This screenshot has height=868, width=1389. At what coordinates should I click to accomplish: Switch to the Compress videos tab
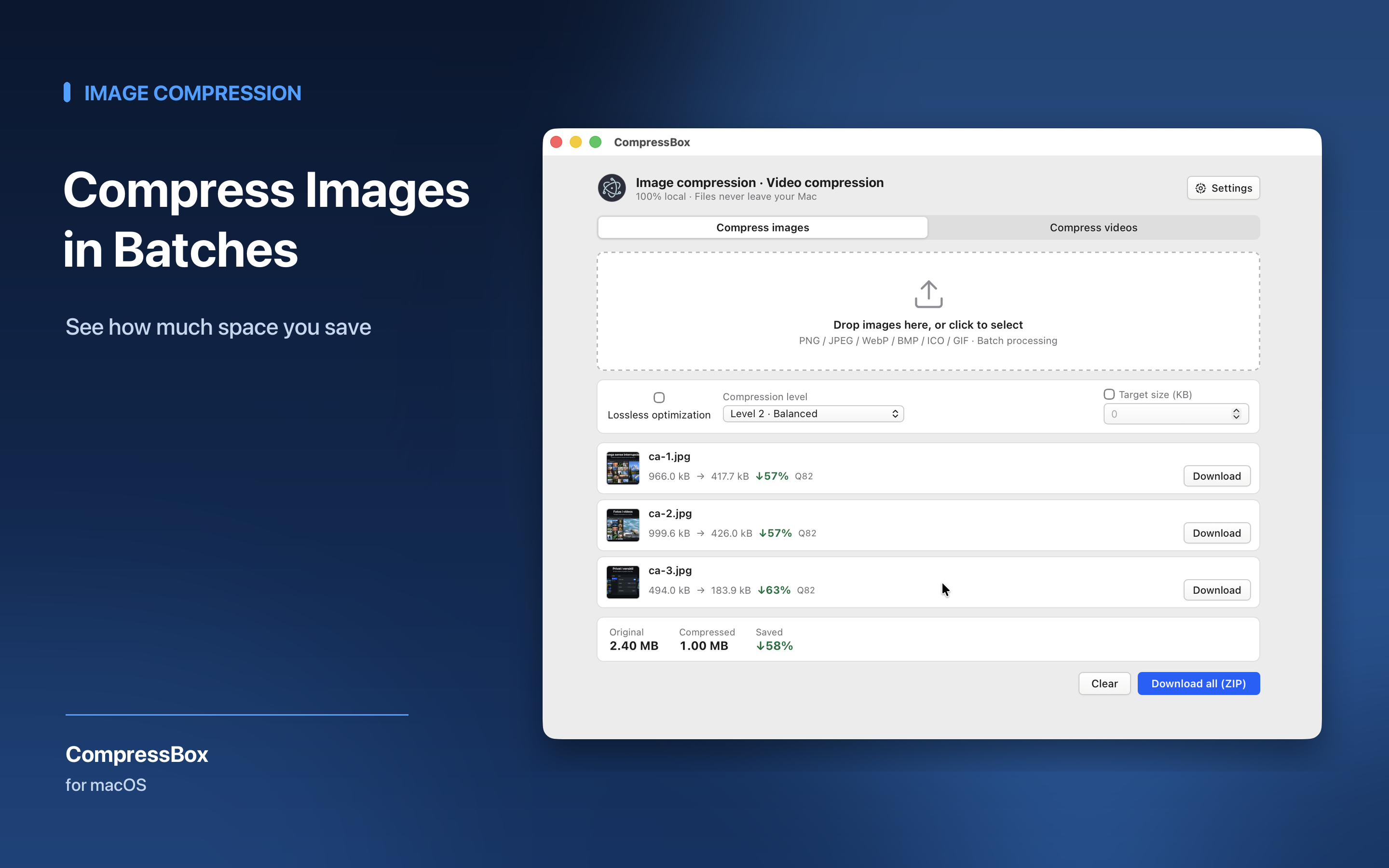tap(1093, 227)
